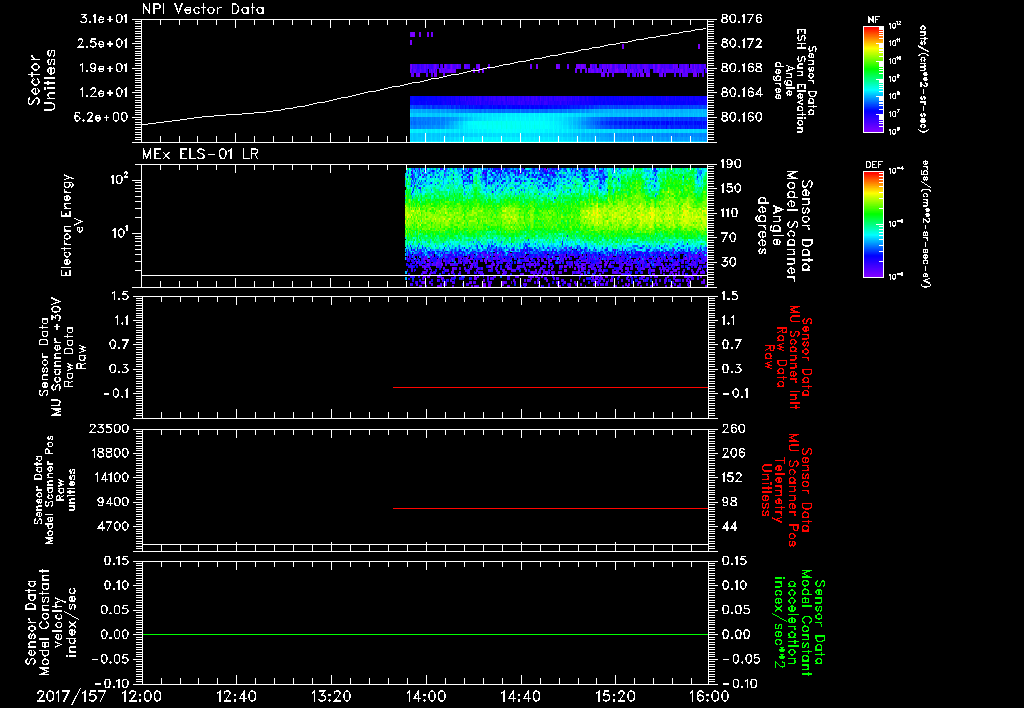Click the green zero line in velocity panel
Image resolution: width=1024 pixels, height=708 pixels.
[424, 634]
